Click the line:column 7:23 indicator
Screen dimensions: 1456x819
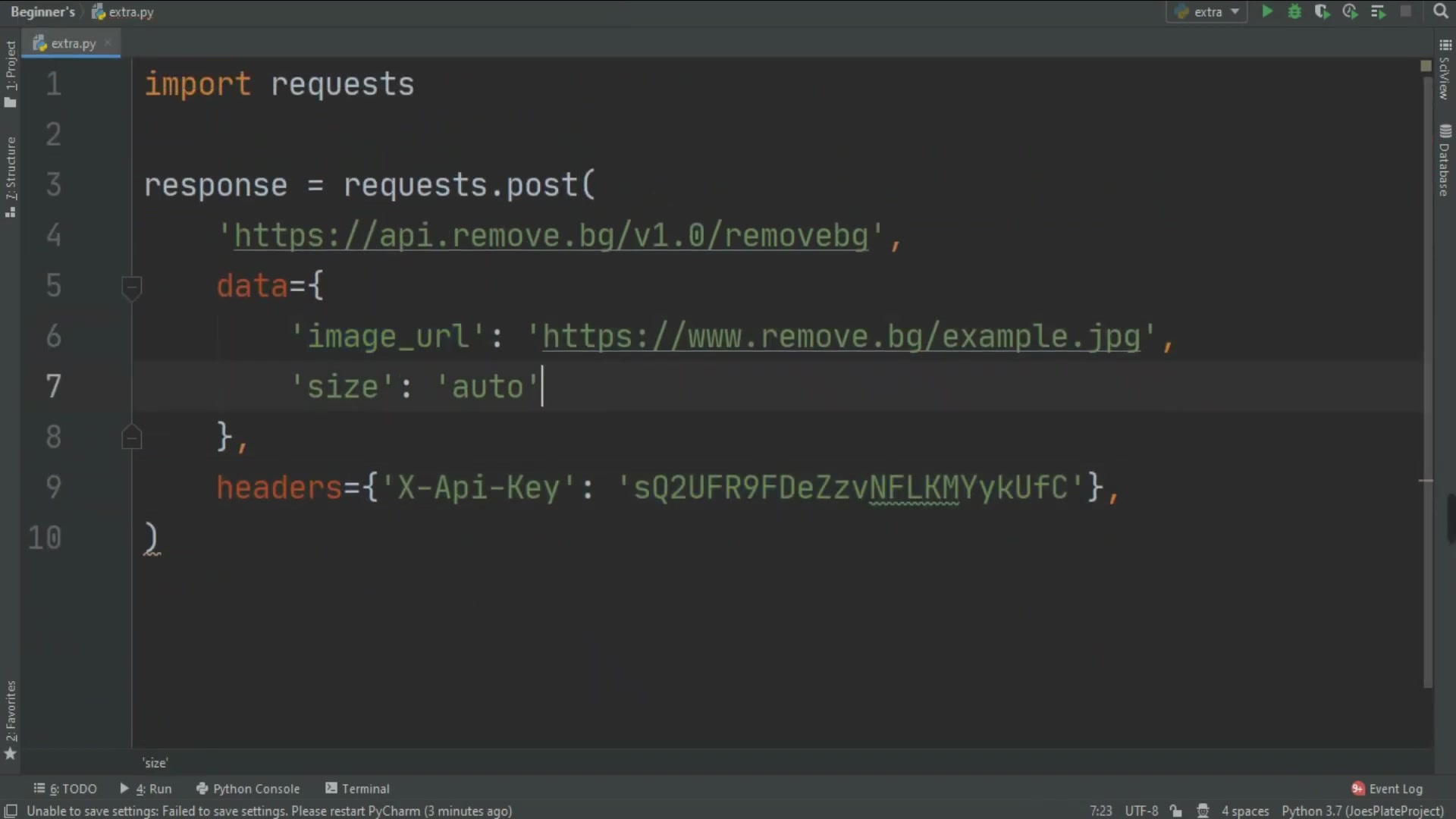click(x=1100, y=811)
